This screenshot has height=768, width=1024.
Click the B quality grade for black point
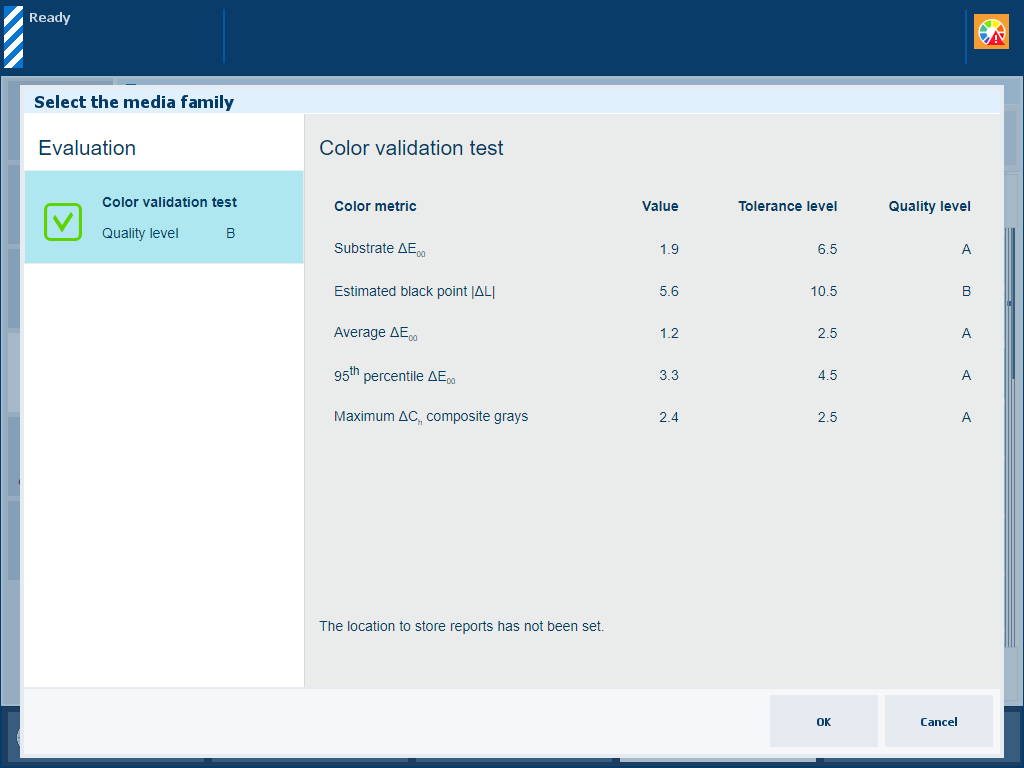tap(966, 292)
